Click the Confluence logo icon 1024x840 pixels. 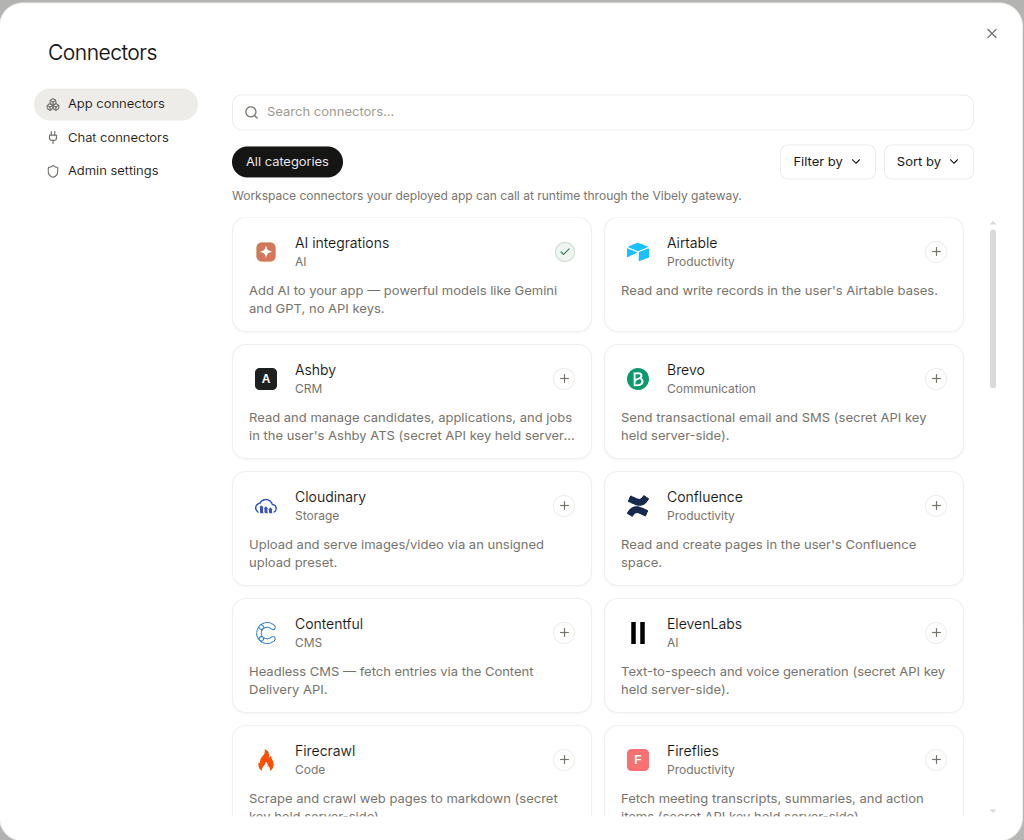pos(638,506)
